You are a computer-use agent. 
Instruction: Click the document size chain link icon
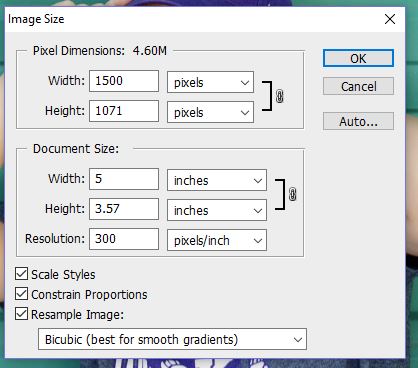pos(293,194)
